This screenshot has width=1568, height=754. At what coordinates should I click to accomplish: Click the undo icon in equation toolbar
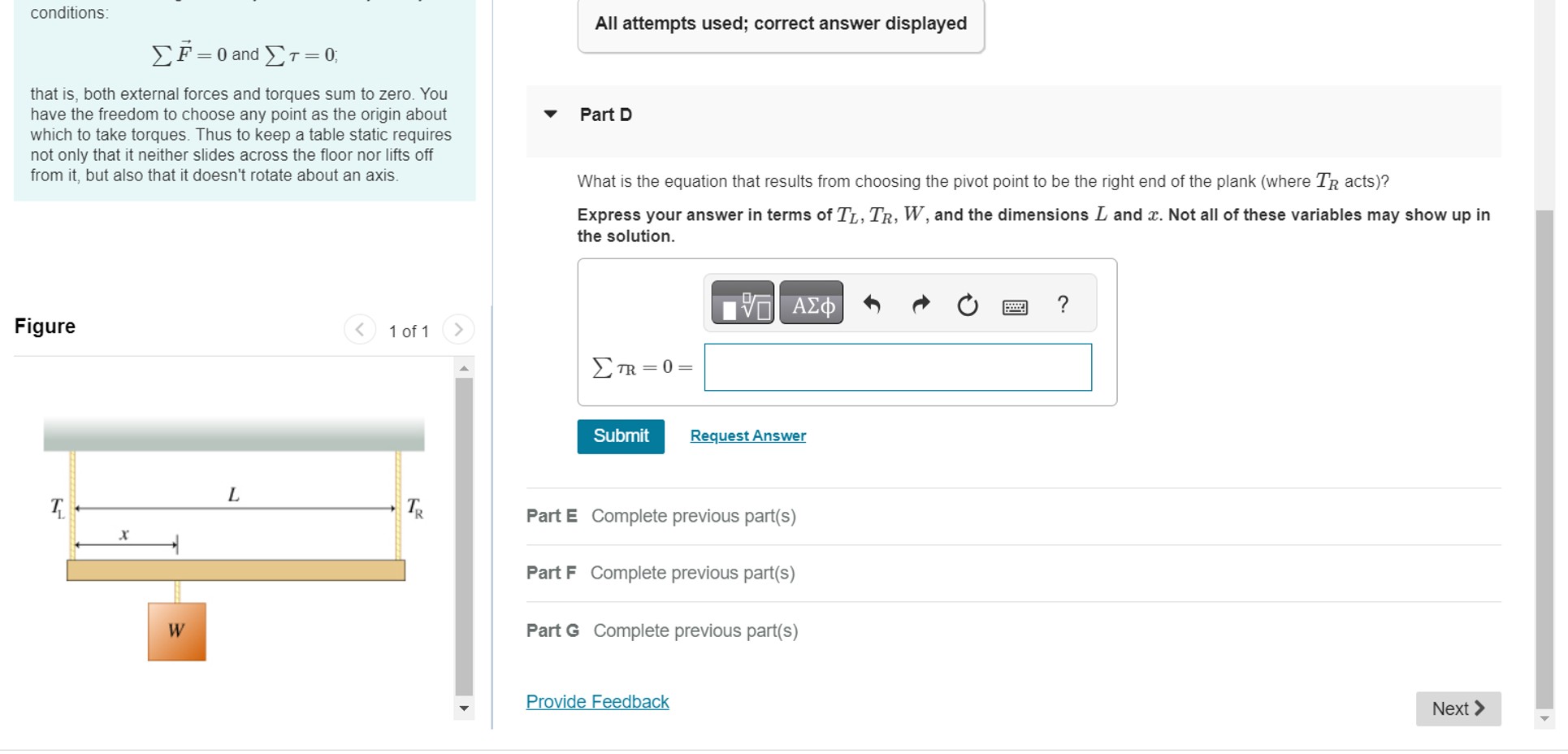(x=872, y=304)
